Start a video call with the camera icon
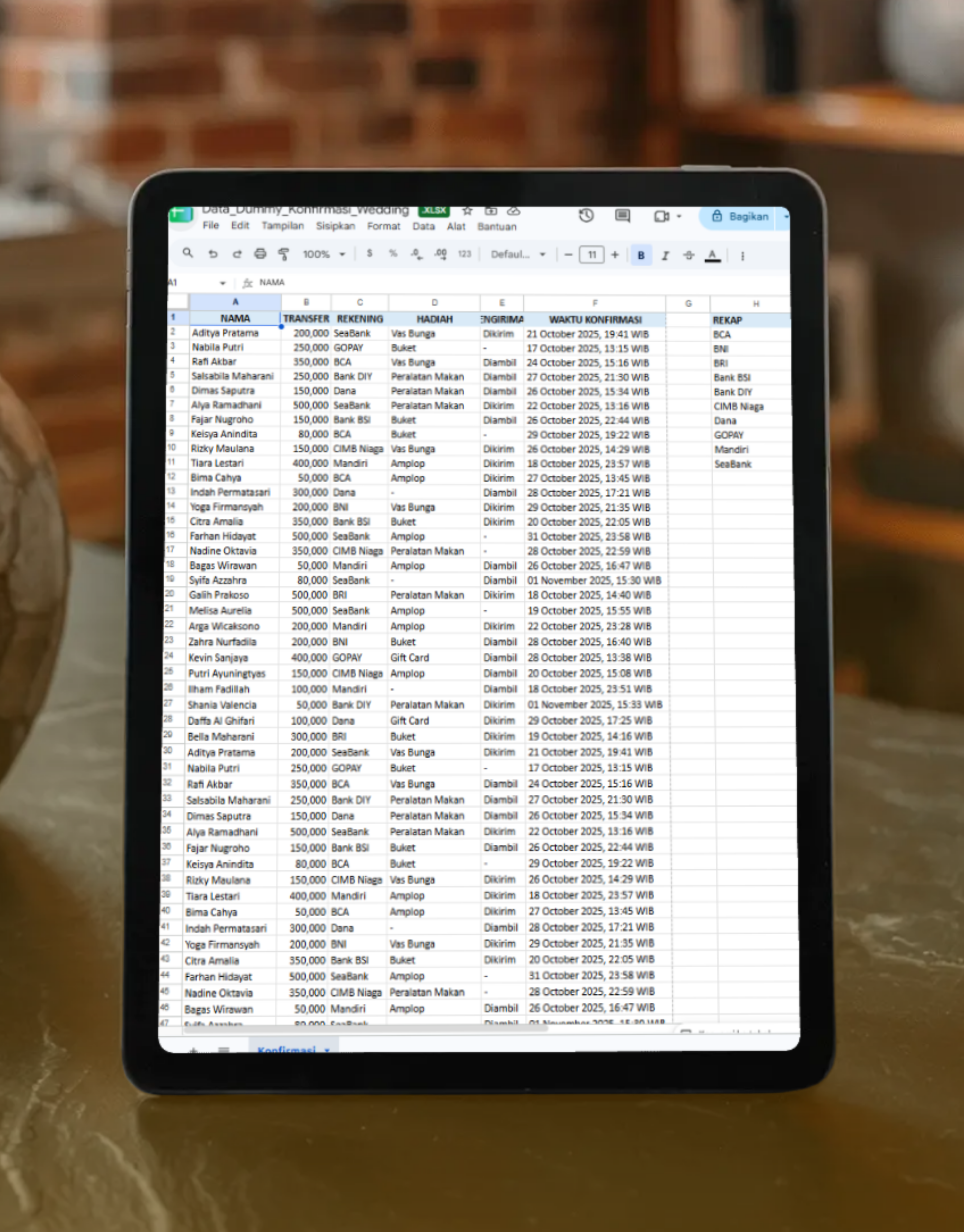Viewport: 964px width, 1232px height. point(662,216)
